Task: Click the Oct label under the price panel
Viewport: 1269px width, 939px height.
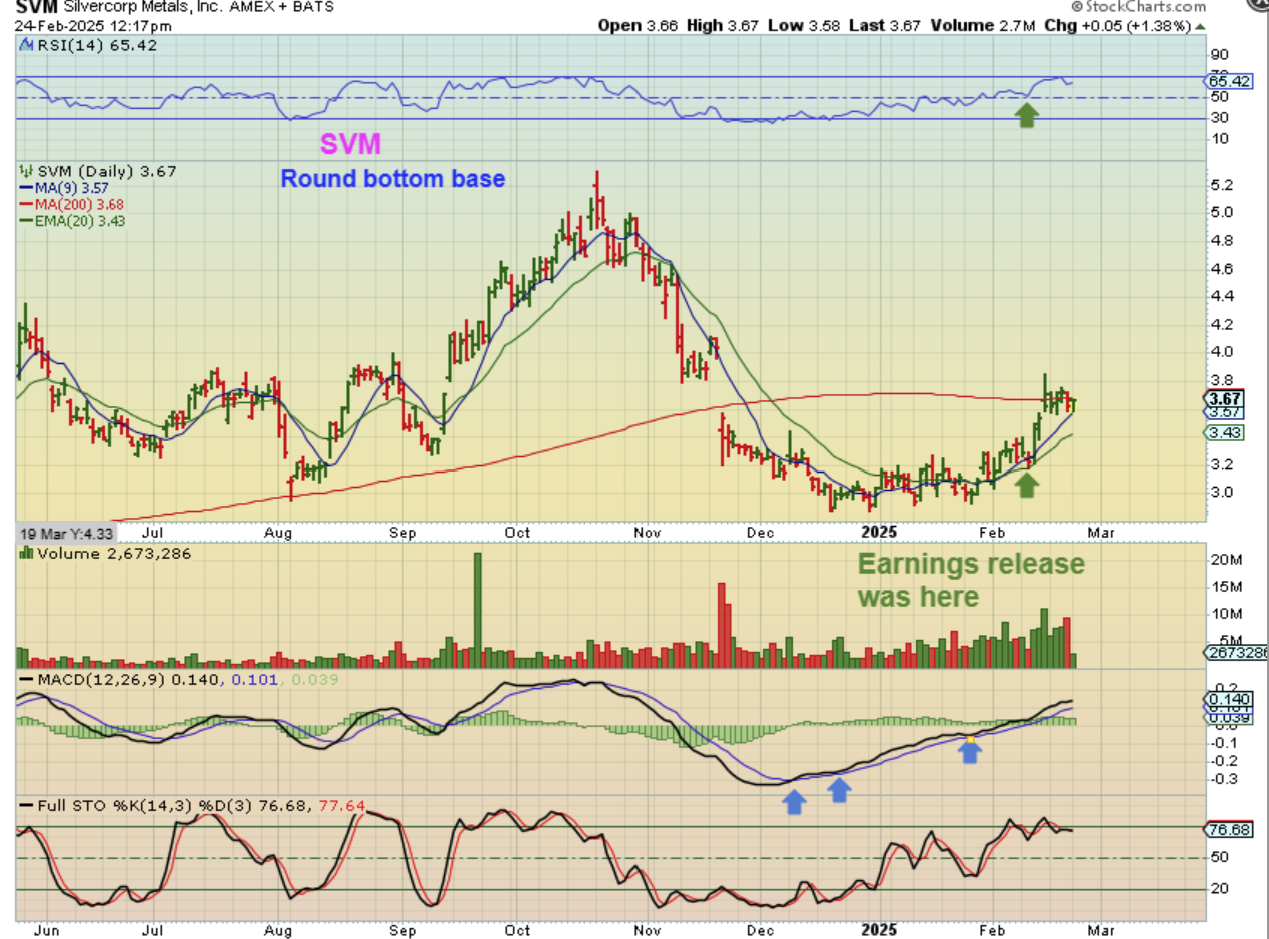Action: point(519,535)
